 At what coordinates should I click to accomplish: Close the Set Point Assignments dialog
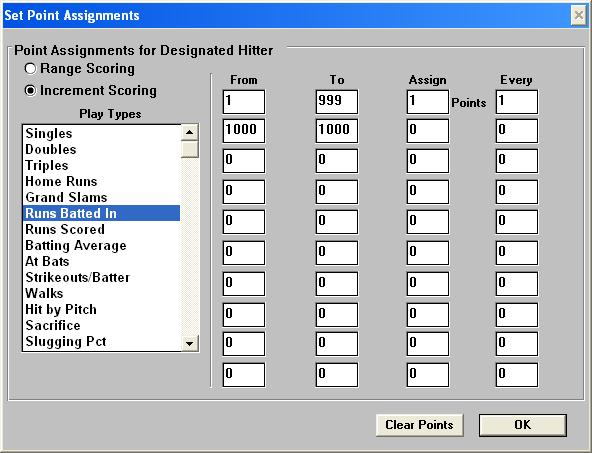(x=578, y=15)
